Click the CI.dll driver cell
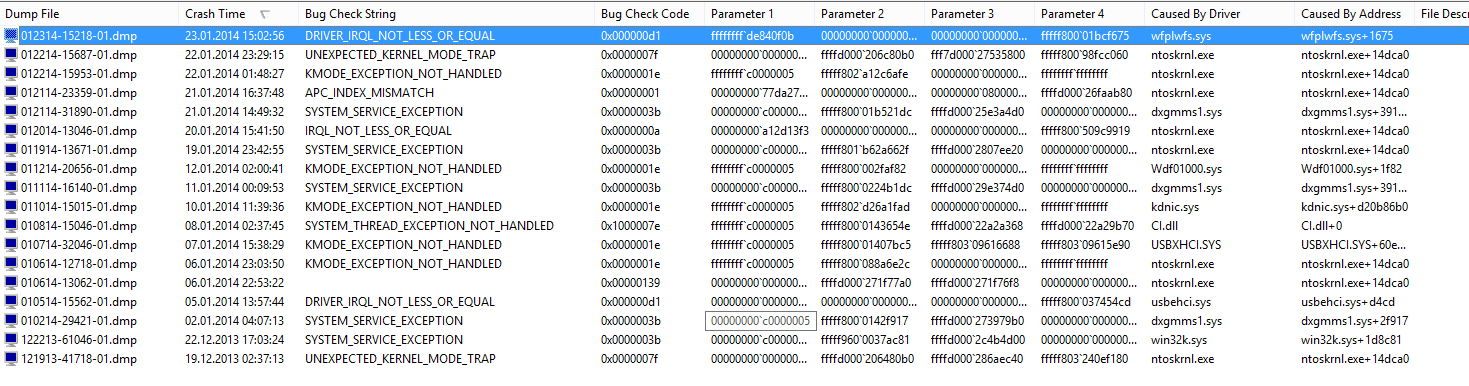 1166,225
